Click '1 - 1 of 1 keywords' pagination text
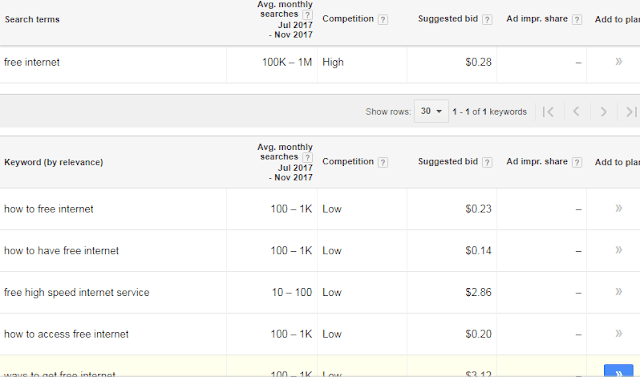Viewport: 640px width, 377px height. [489, 112]
